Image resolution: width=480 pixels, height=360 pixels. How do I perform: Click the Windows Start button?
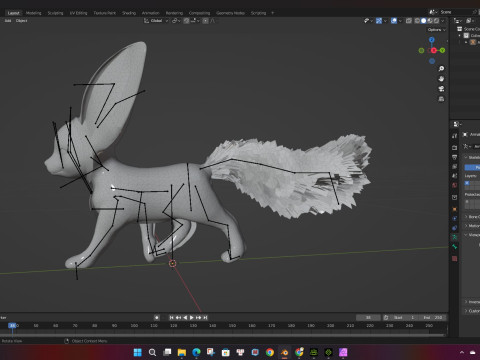(137, 352)
